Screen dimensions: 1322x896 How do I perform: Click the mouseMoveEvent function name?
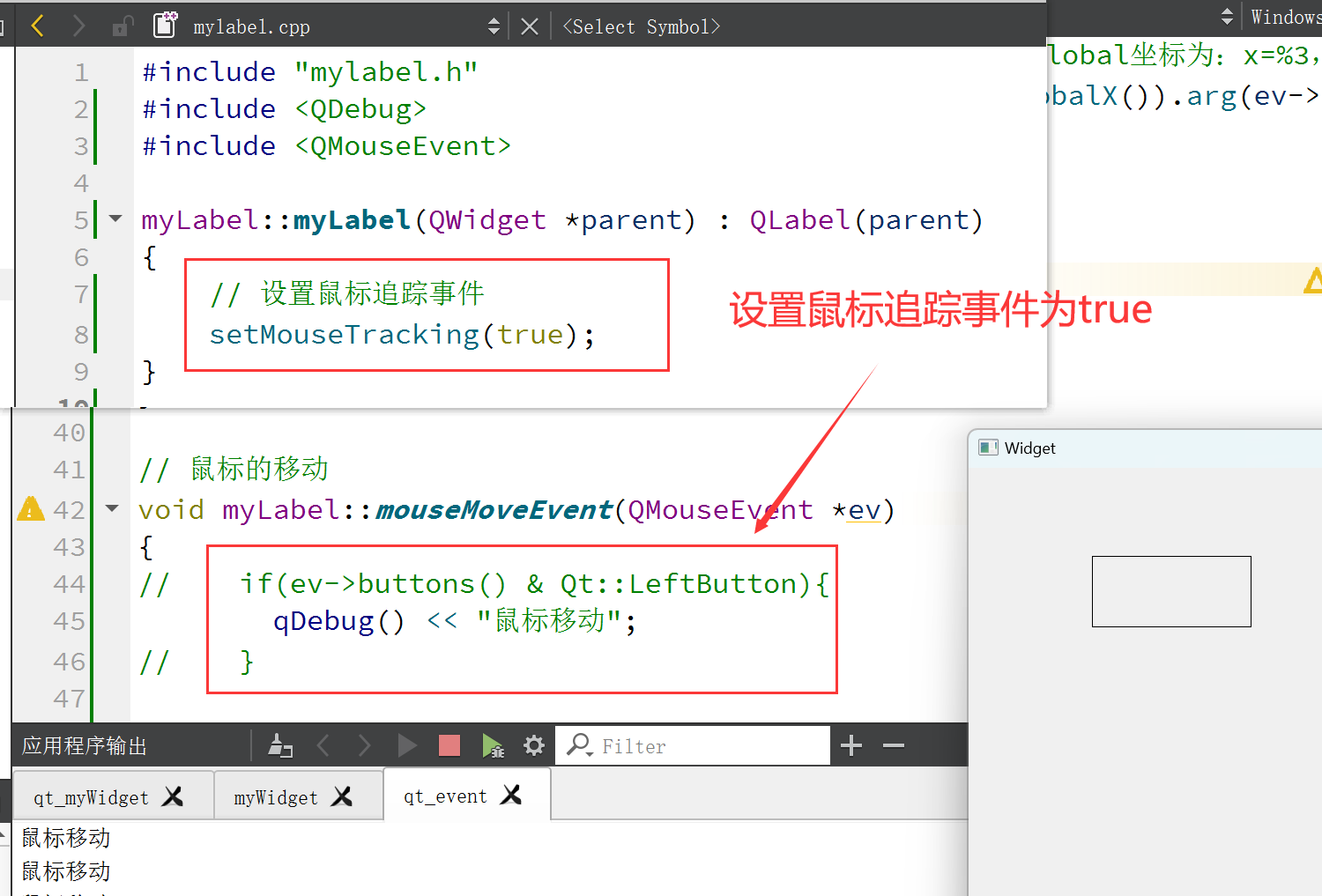click(494, 510)
